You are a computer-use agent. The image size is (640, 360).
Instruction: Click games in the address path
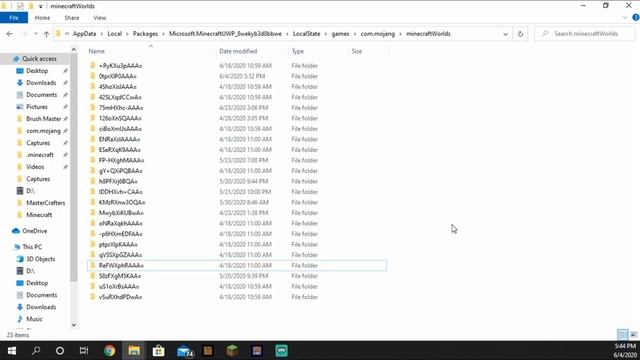pos(340,34)
